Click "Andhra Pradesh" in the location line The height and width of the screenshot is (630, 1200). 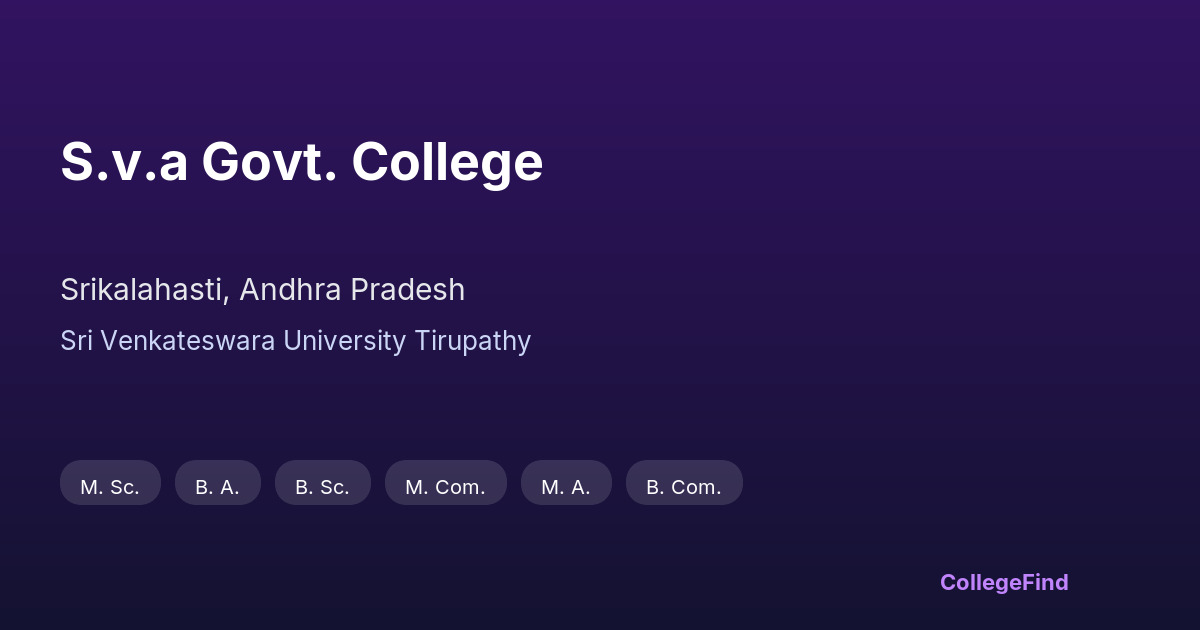click(352, 290)
